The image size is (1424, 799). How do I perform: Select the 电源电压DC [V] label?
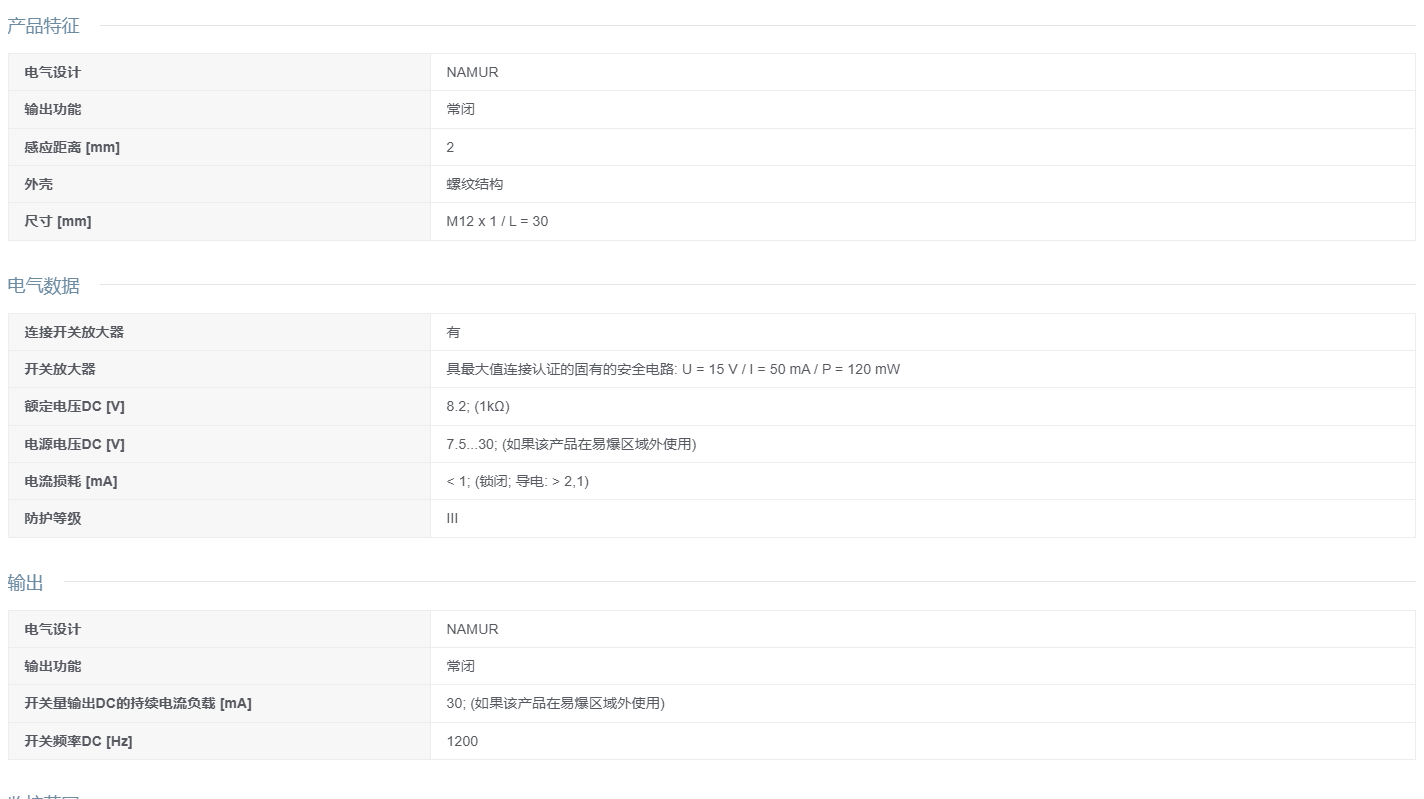(x=74, y=444)
